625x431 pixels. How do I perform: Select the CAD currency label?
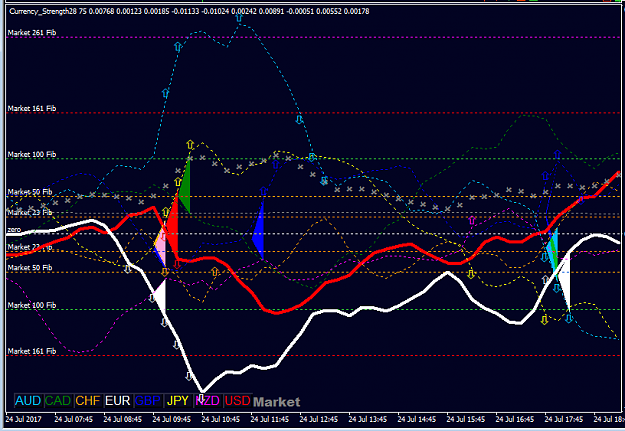(x=58, y=400)
